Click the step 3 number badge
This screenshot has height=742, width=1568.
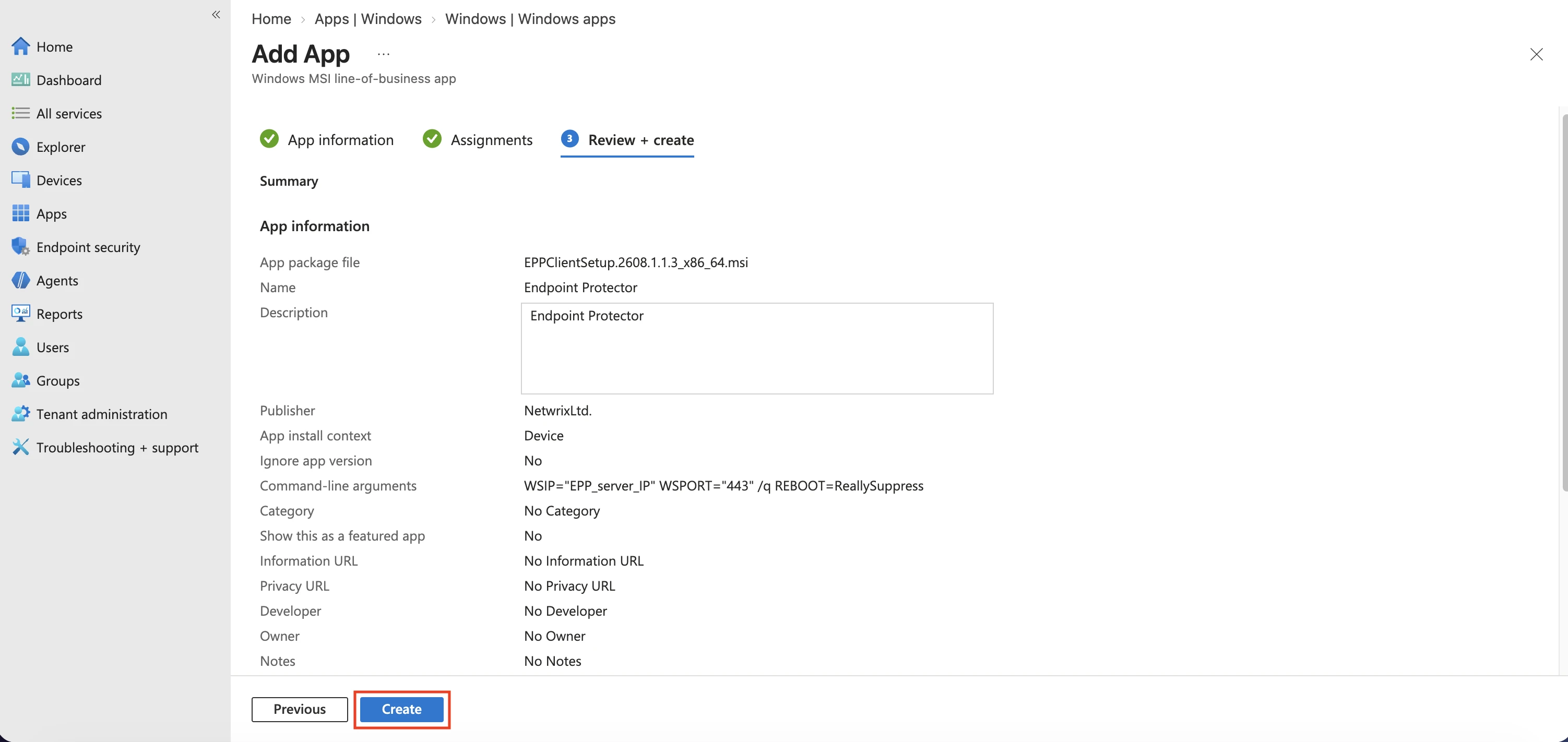point(570,139)
